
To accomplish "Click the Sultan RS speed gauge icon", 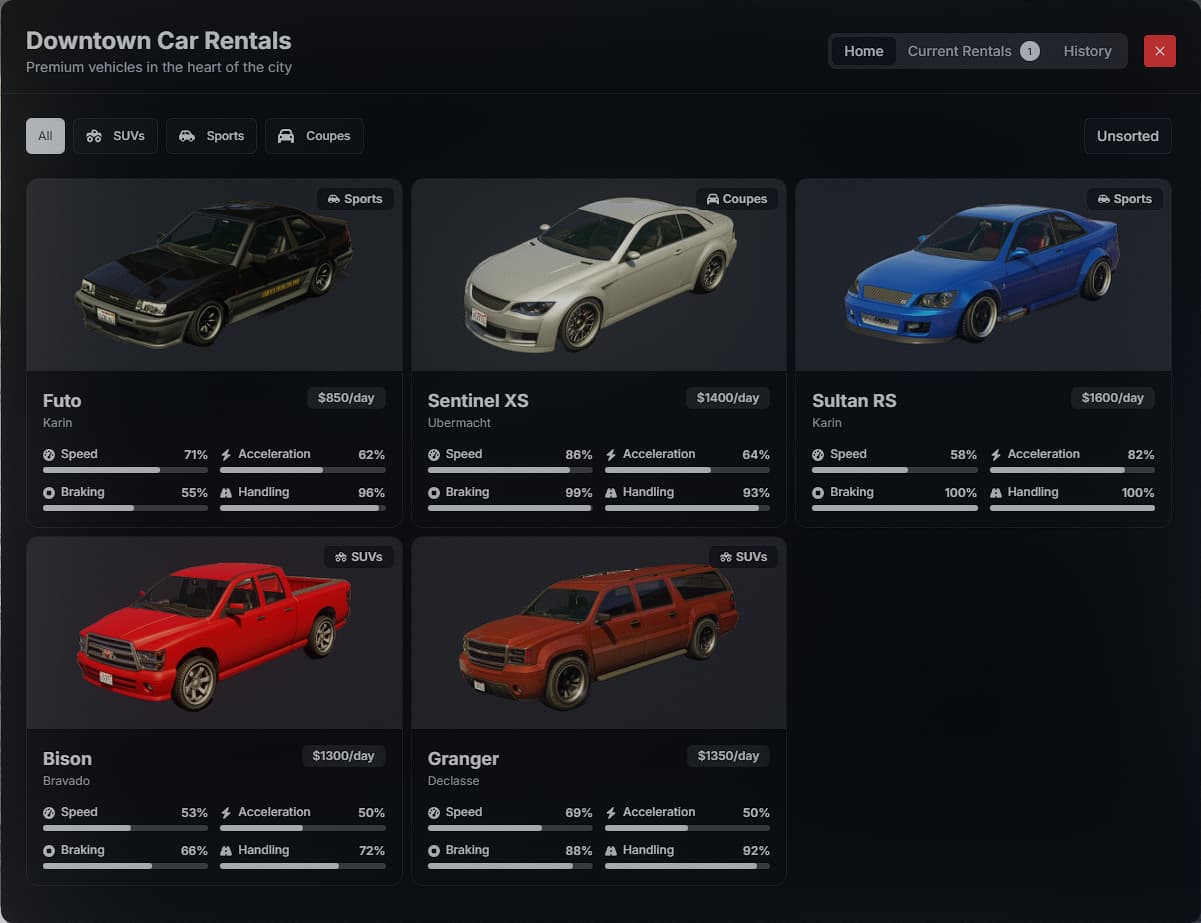I will click(818, 455).
